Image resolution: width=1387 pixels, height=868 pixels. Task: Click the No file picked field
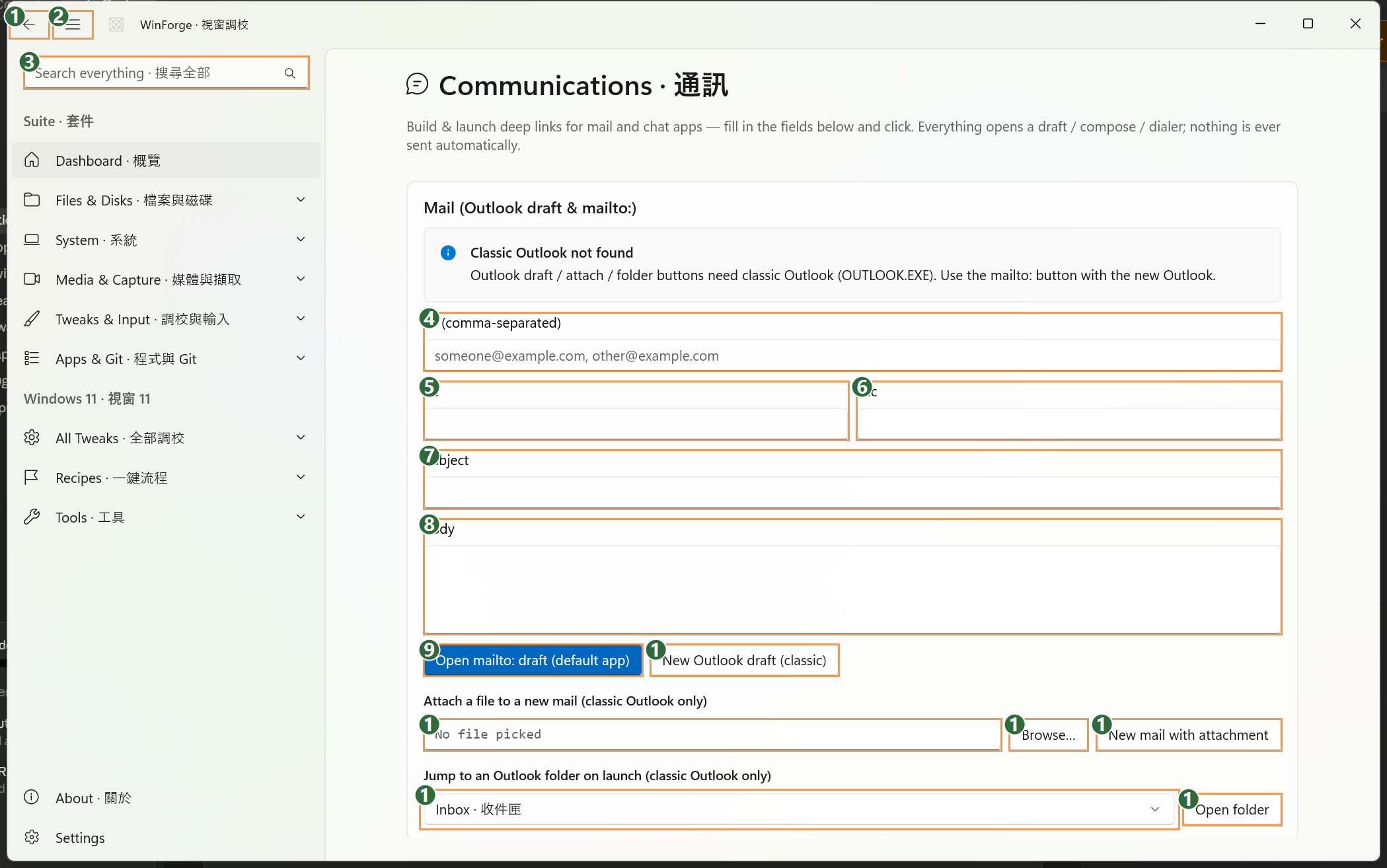712,735
